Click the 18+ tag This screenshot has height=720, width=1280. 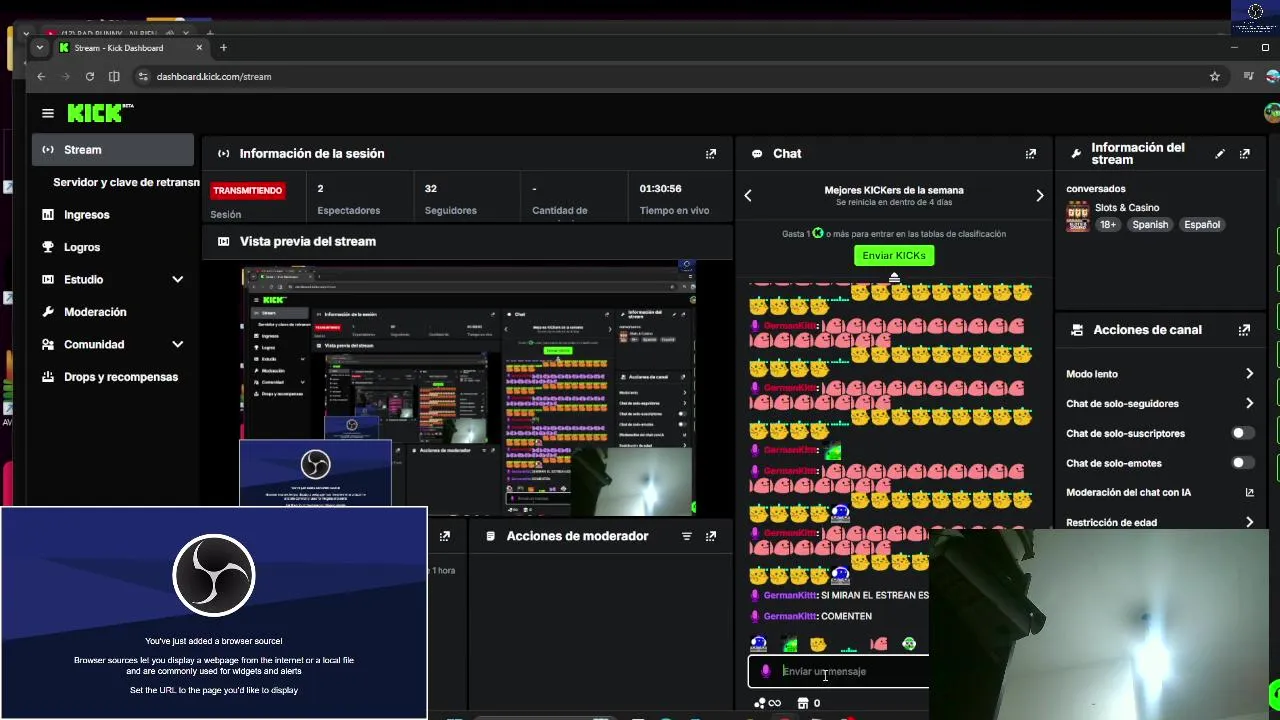click(x=1108, y=225)
